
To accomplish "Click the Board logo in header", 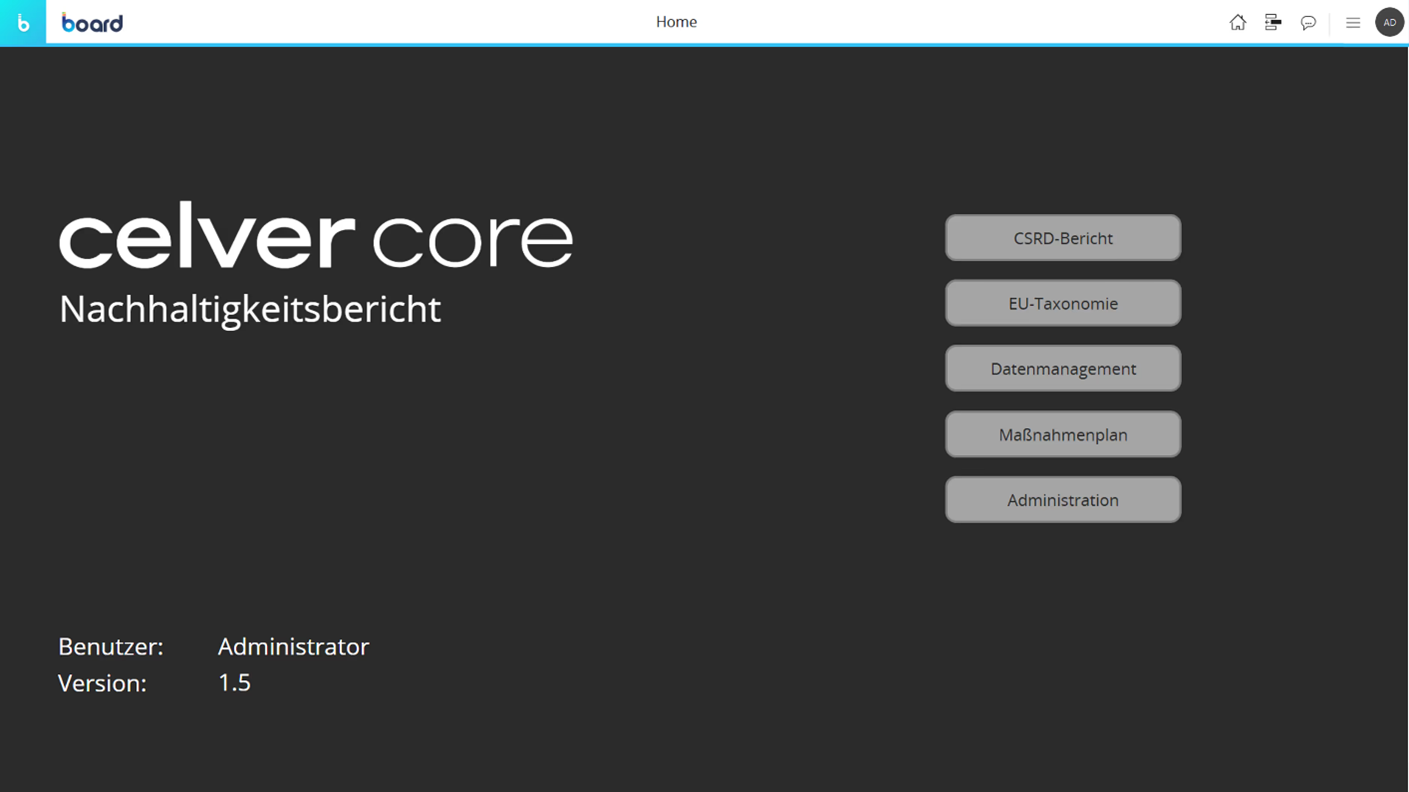I will coord(92,22).
